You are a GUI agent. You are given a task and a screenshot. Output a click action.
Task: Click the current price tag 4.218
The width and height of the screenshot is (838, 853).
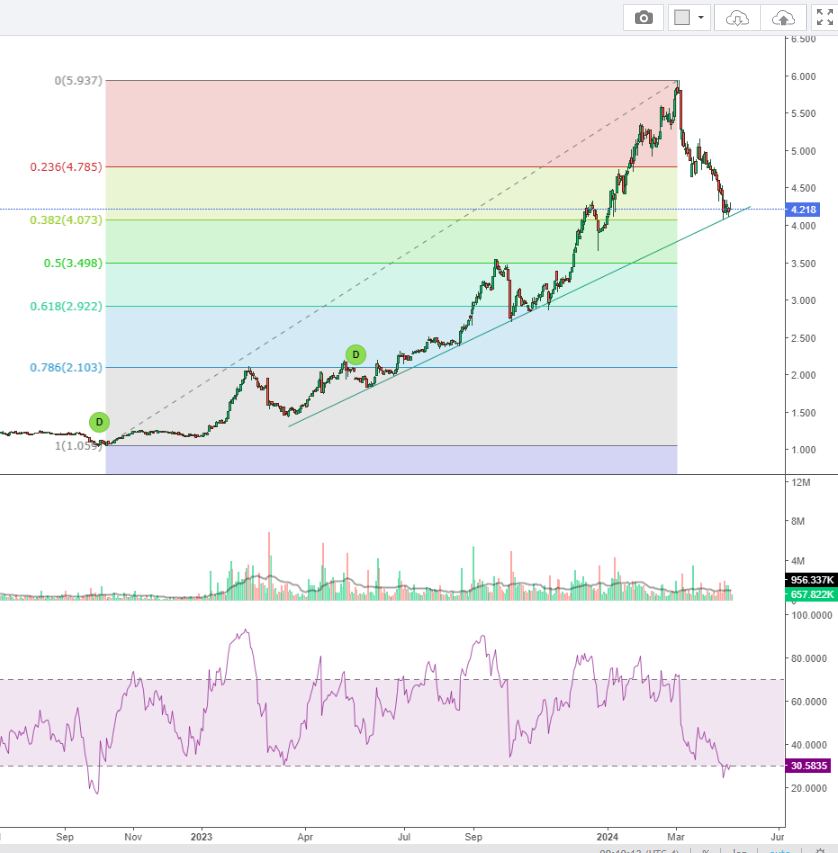pyautogui.click(x=803, y=209)
